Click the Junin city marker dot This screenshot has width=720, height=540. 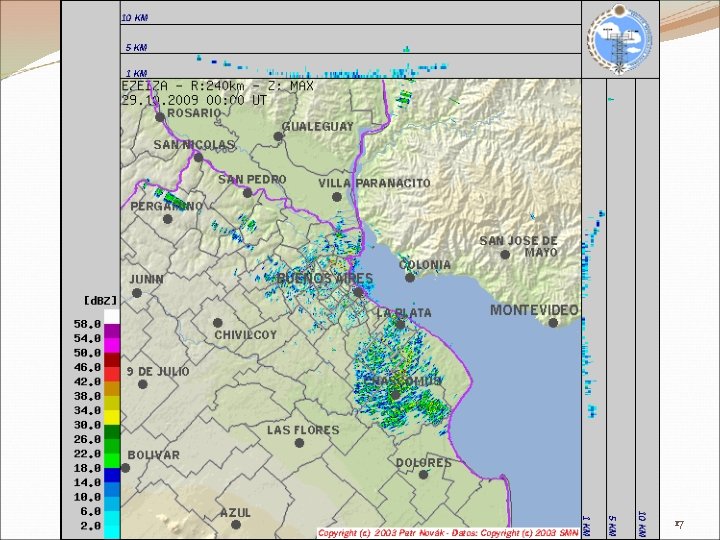click(x=136, y=293)
